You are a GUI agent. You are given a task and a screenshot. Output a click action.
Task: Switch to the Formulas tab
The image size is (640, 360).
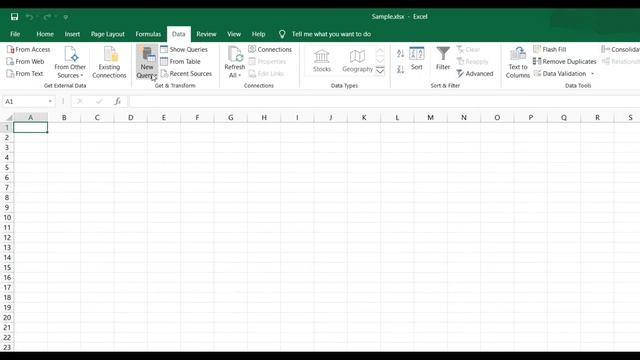pos(148,34)
